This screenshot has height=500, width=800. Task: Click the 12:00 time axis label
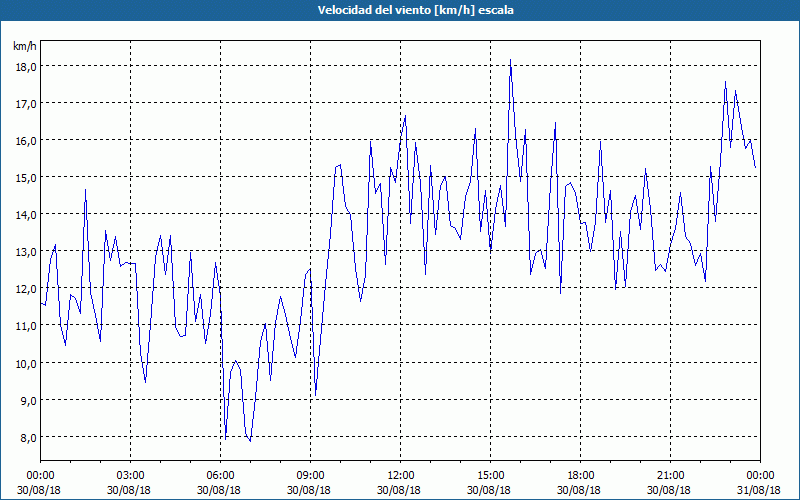(x=401, y=476)
